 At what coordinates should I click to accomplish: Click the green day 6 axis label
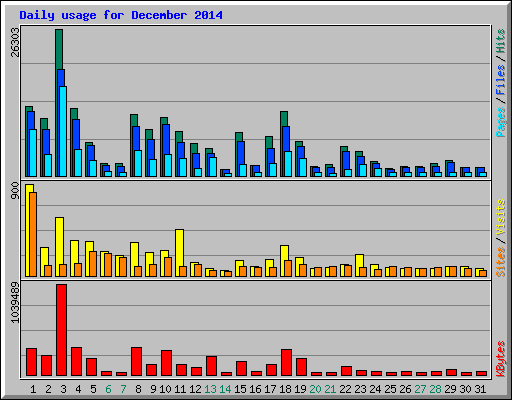coord(108,389)
